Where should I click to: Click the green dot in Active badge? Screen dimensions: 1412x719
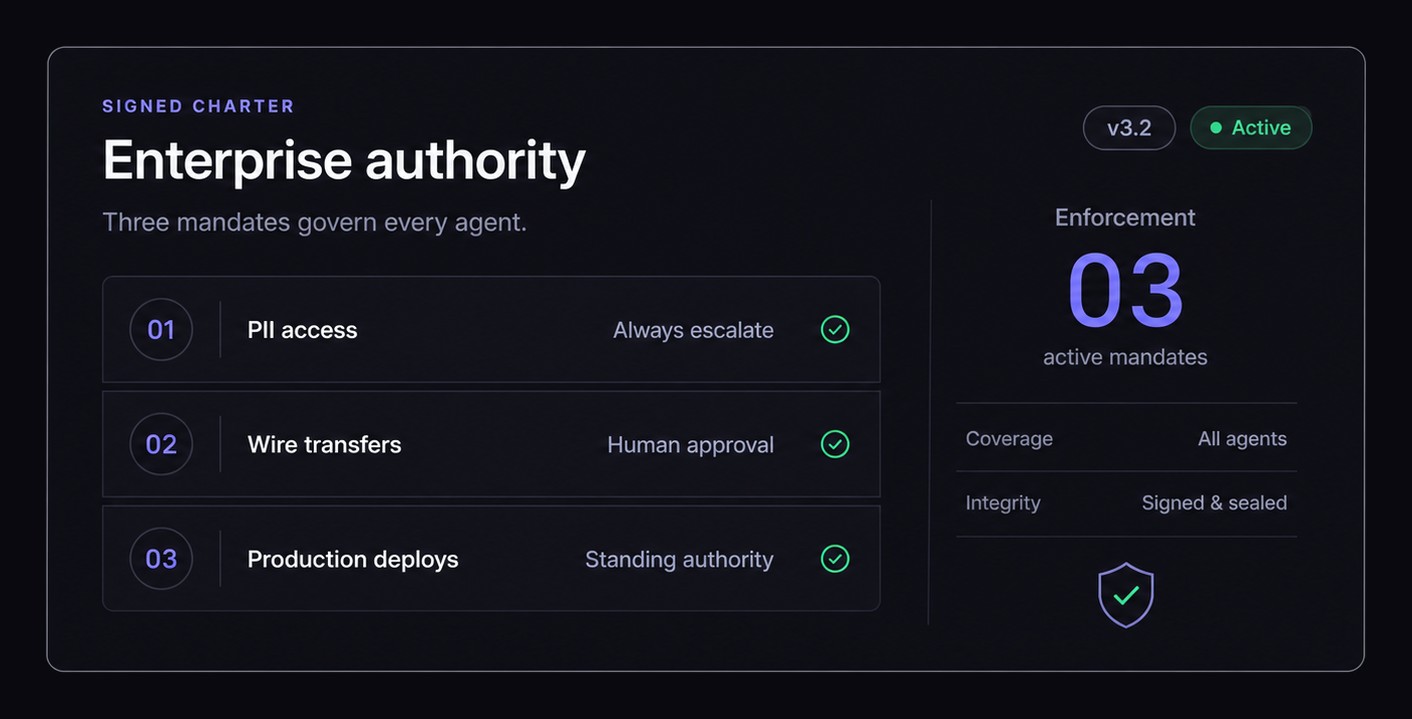point(1216,128)
